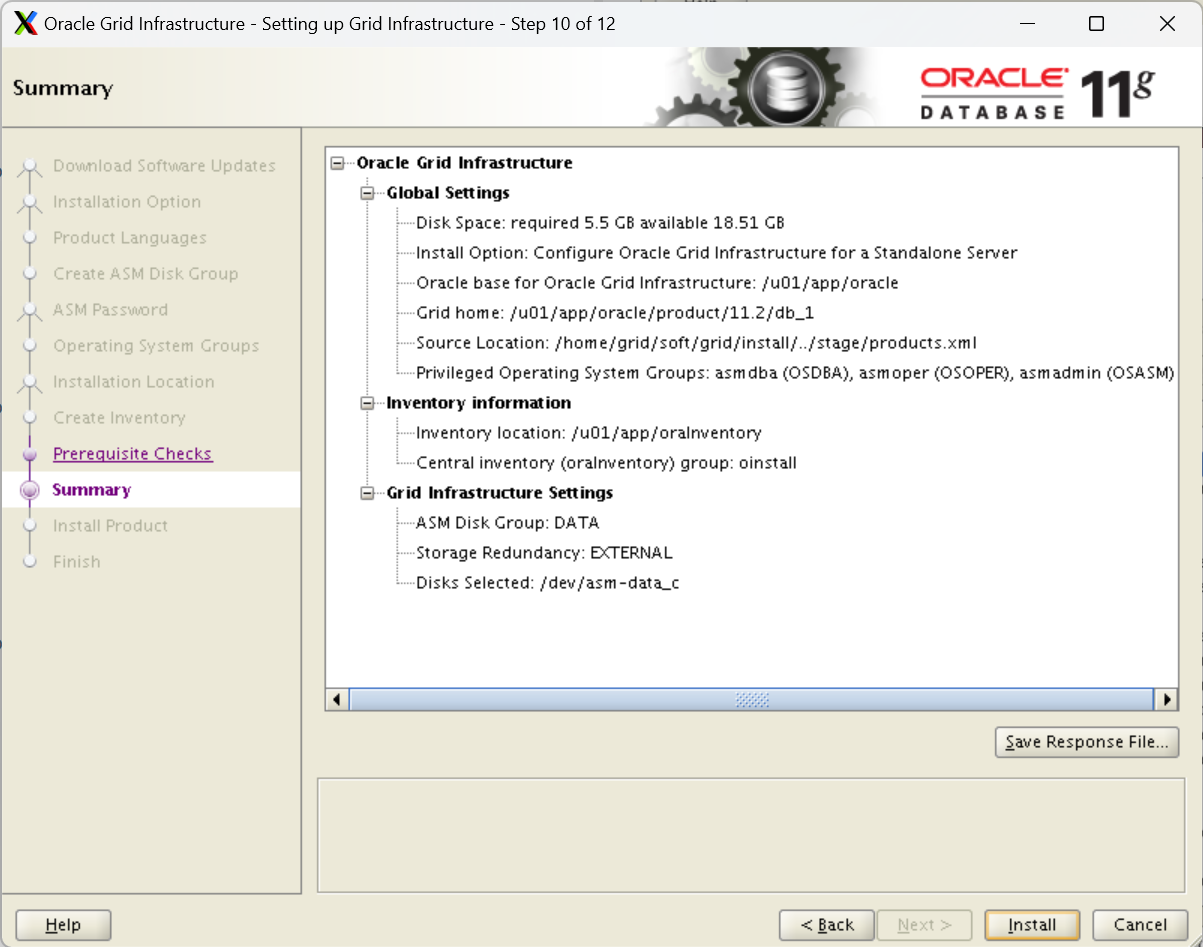Click the Summary step bullet icon
Viewport: 1203px width, 947px height.
tap(30, 490)
